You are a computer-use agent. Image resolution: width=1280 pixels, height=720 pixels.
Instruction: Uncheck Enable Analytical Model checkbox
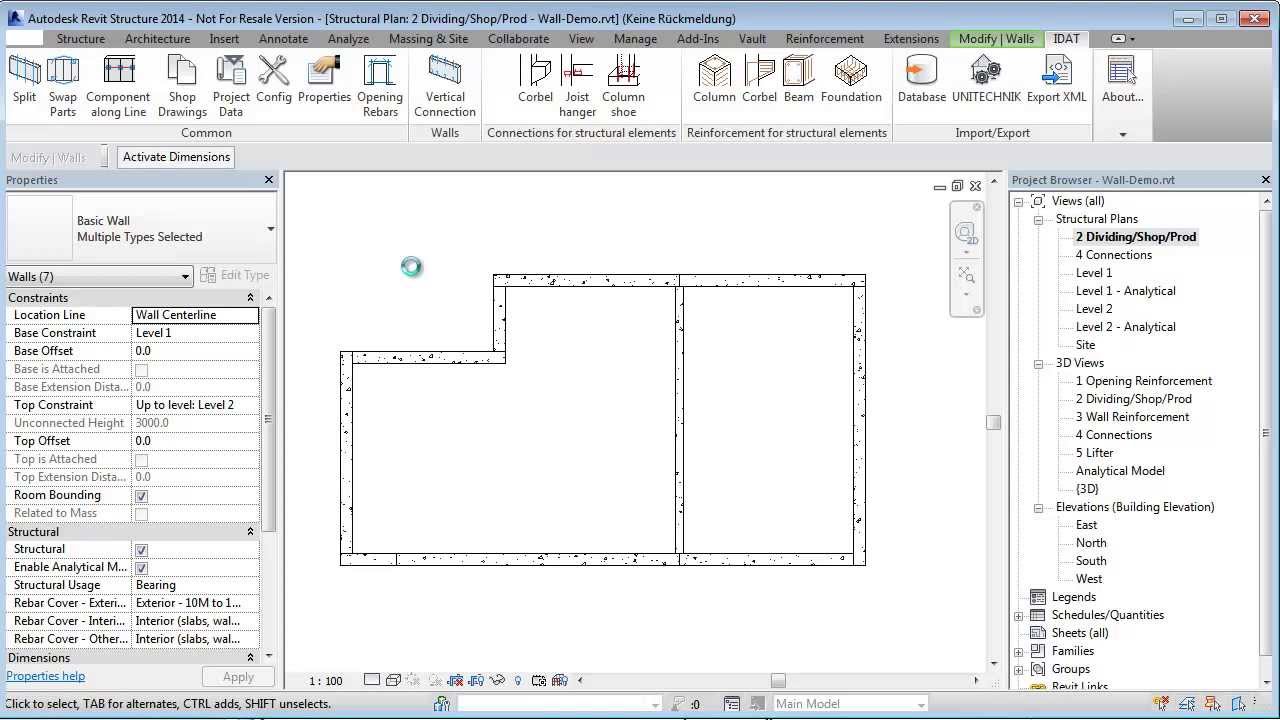click(x=141, y=568)
